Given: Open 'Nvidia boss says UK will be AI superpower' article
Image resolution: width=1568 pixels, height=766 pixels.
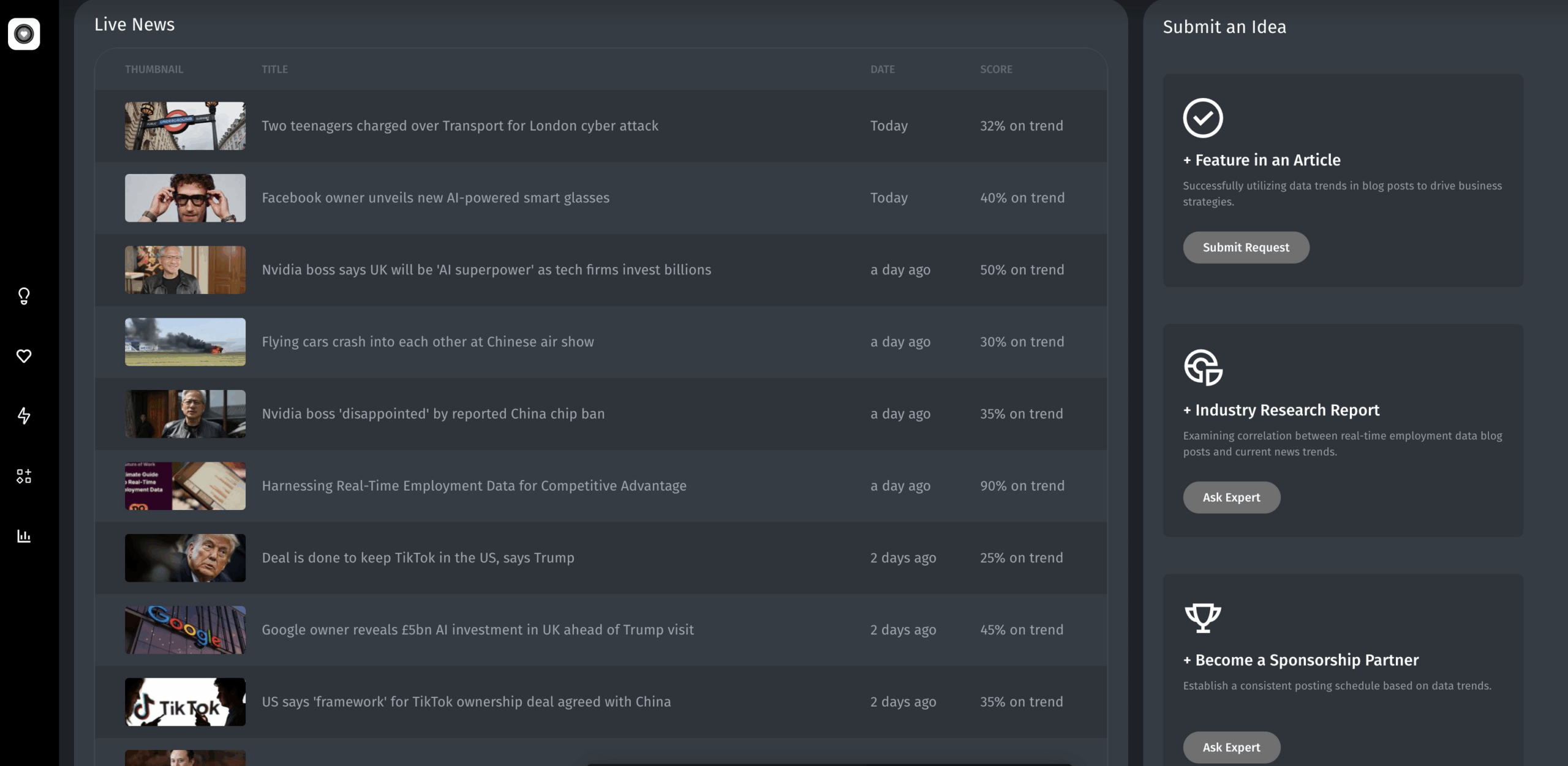Looking at the screenshot, I should pos(486,270).
